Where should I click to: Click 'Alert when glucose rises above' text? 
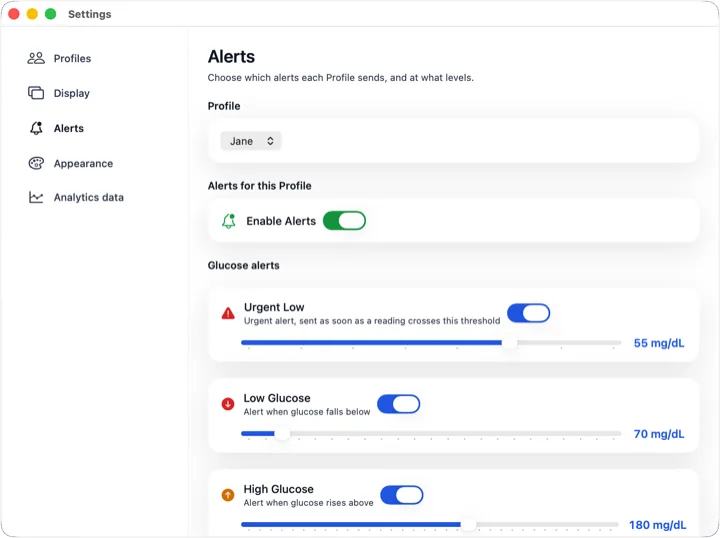(x=308, y=503)
